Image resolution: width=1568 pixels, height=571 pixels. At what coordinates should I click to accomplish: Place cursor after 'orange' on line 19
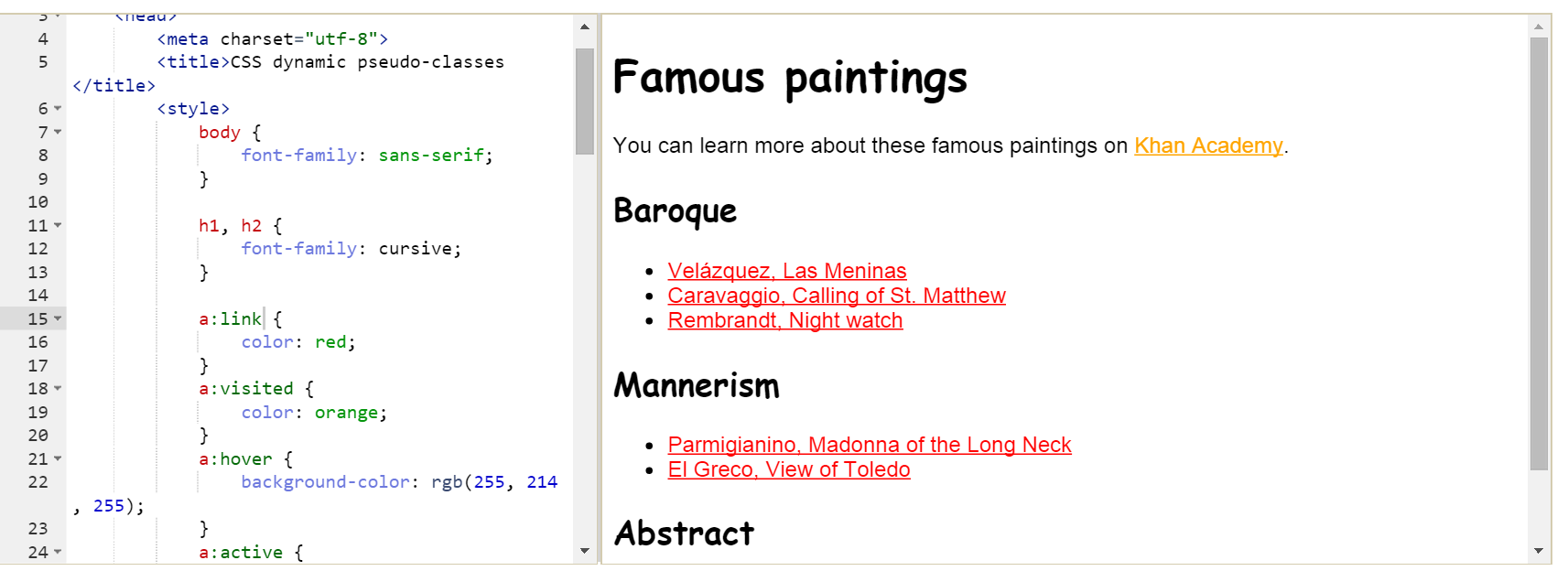tap(378, 413)
